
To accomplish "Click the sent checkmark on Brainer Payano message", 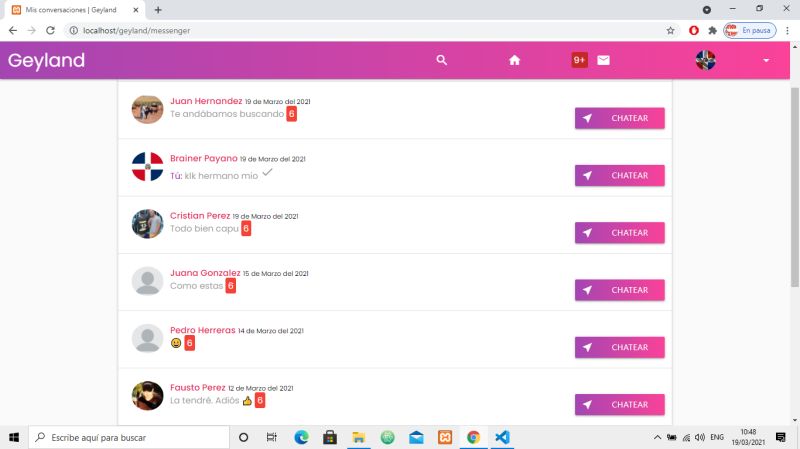I will tap(267, 173).
